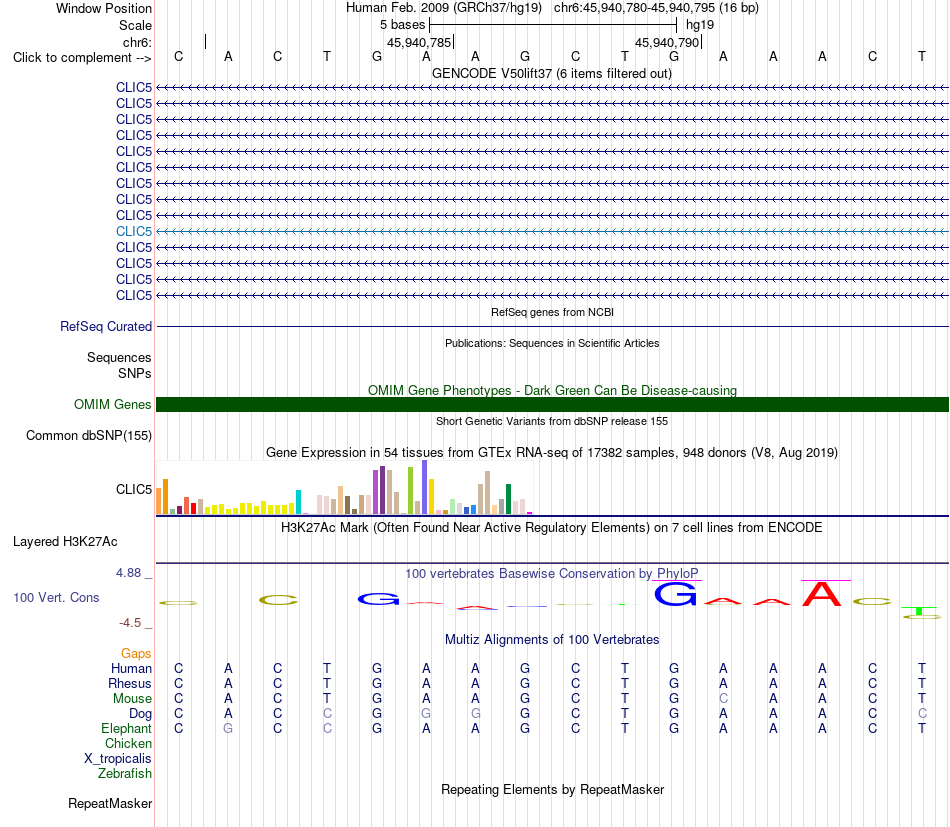Click the Mouse alignment row label
Viewport: 950px width, 827px height.
pyautogui.click(x=132, y=699)
